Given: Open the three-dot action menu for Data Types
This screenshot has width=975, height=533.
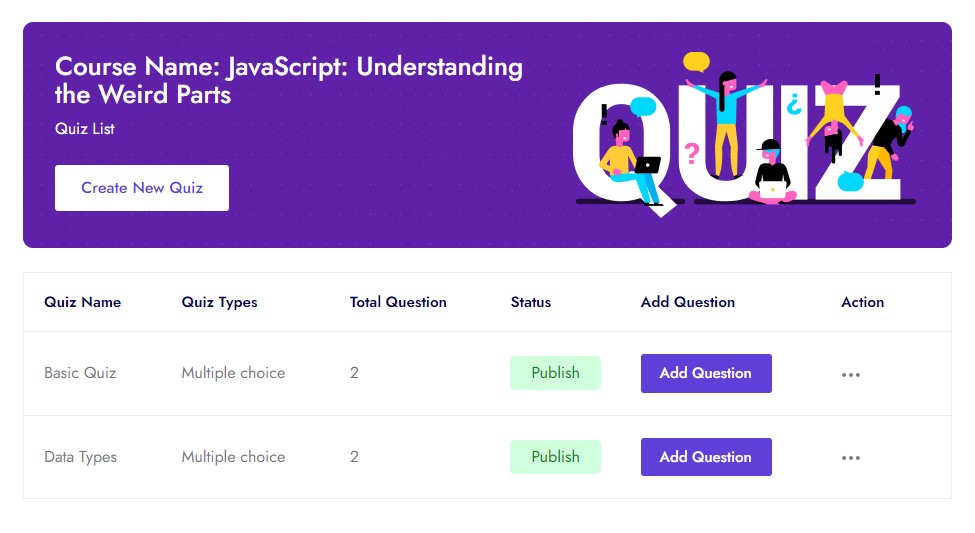Looking at the screenshot, I should tap(851, 458).
